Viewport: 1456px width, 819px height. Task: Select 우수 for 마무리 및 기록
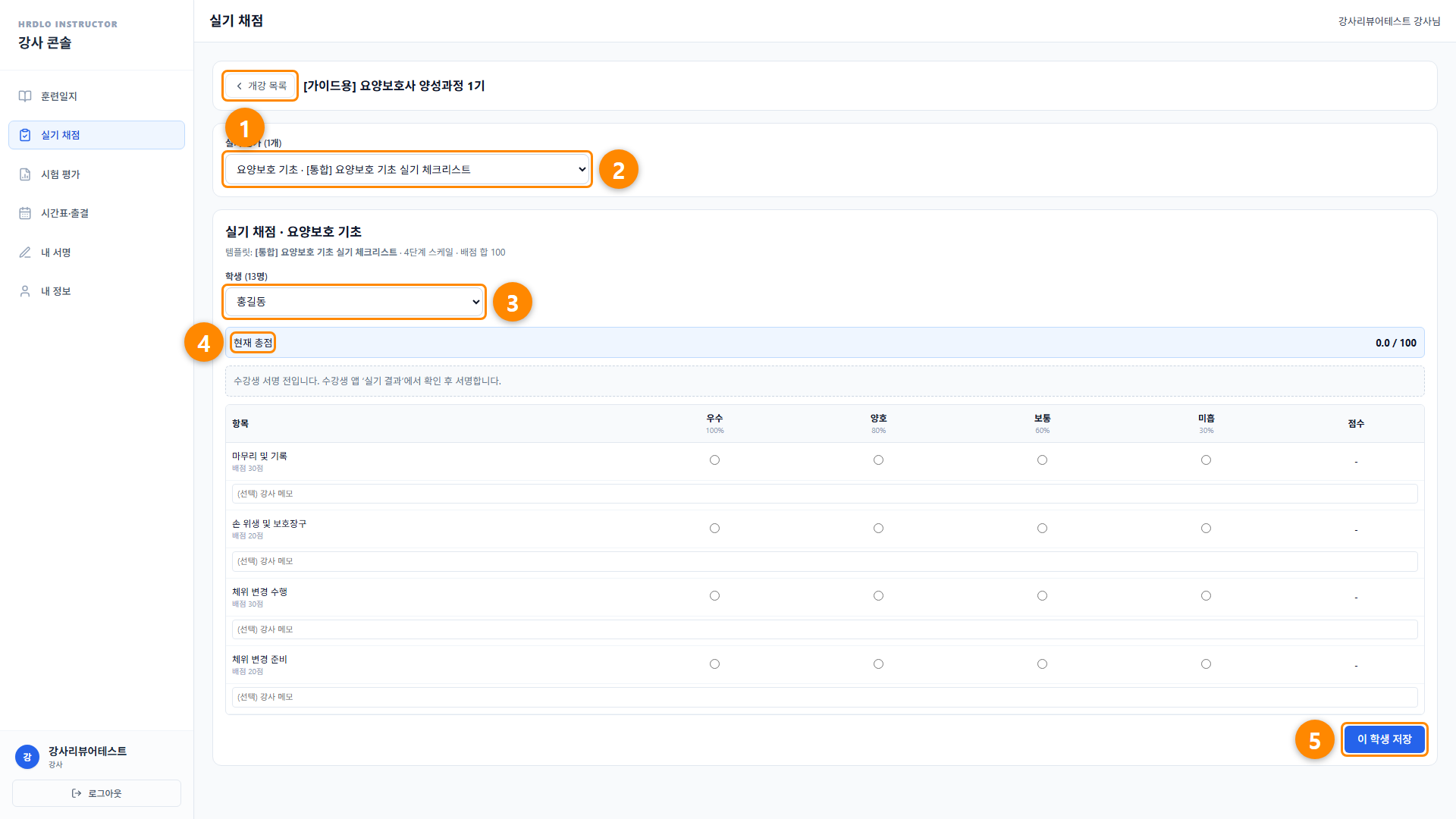pyautogui.click(x=714, y=460)
